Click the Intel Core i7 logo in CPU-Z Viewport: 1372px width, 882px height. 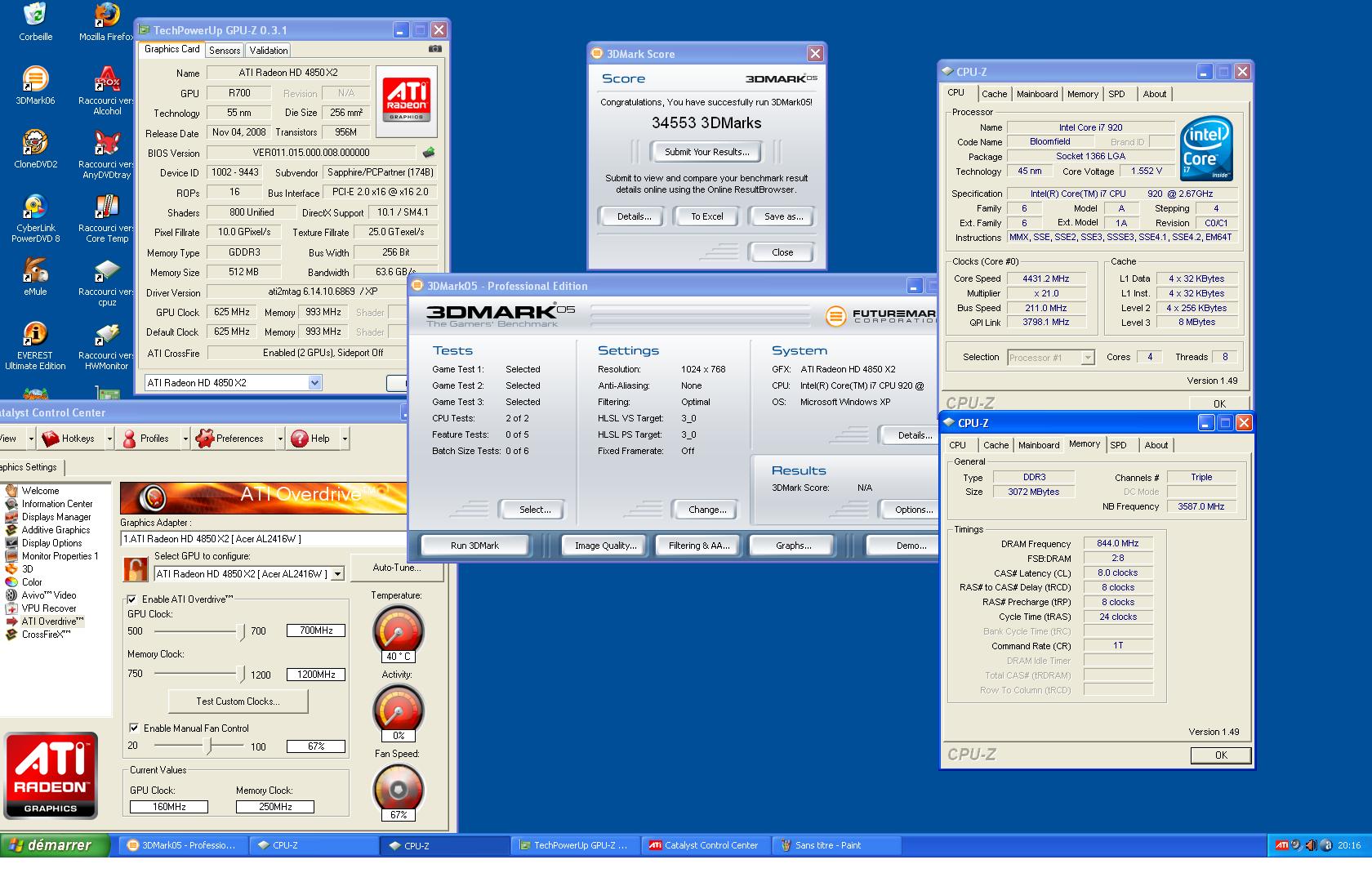[1206, 149]
